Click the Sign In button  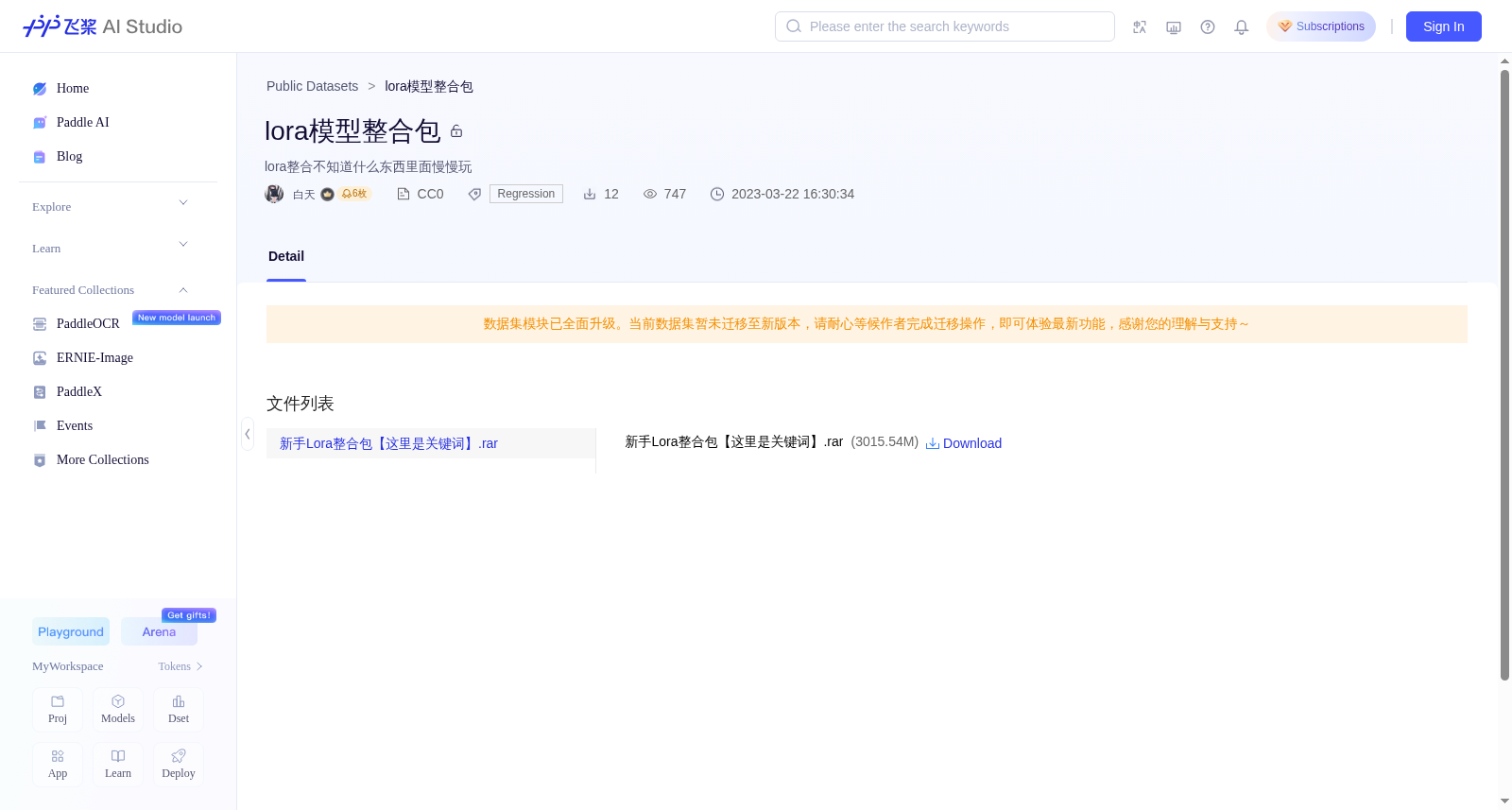coord(1444,26)
